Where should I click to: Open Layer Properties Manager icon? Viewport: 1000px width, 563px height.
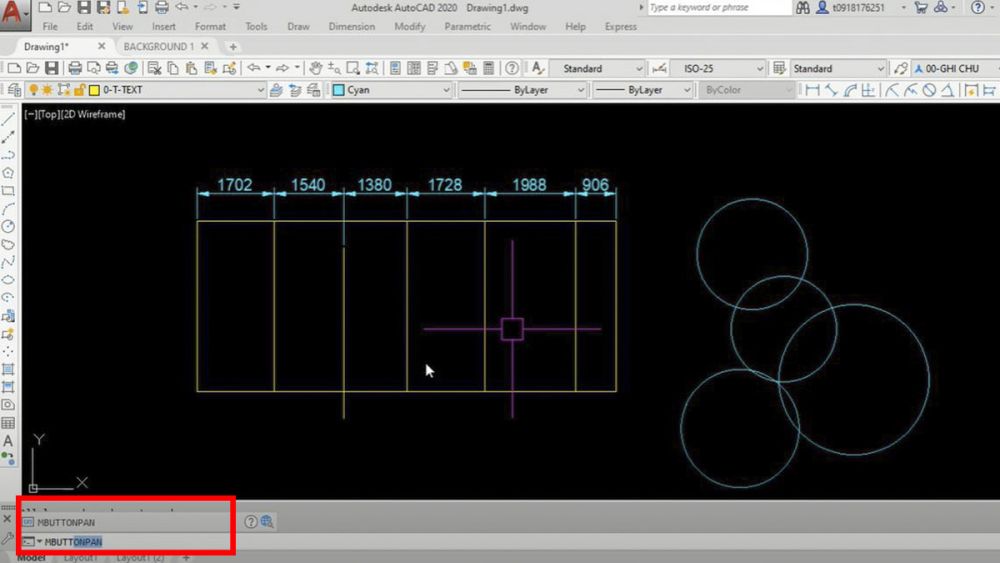click(x=14, y=91)
